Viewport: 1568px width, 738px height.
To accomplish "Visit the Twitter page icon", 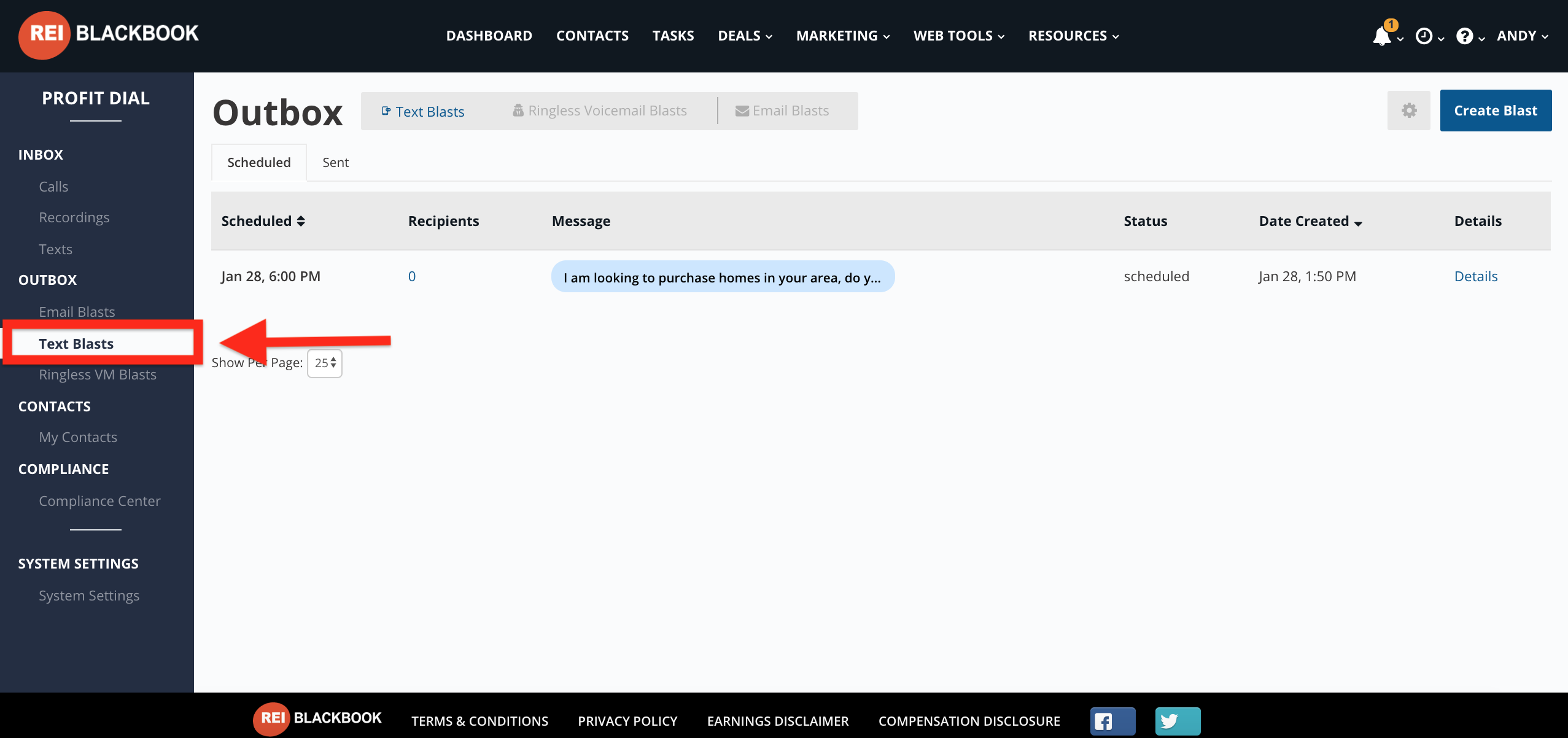I will click(1178, 721).
